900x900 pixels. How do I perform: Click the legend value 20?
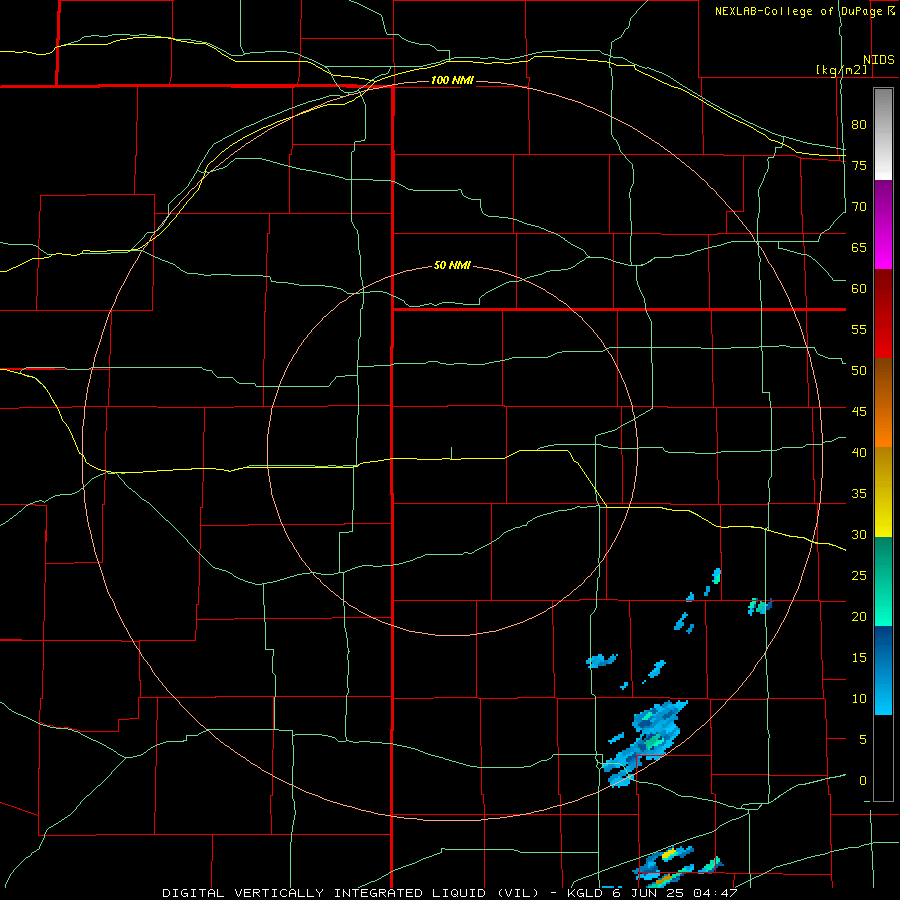tap(859, 616)
